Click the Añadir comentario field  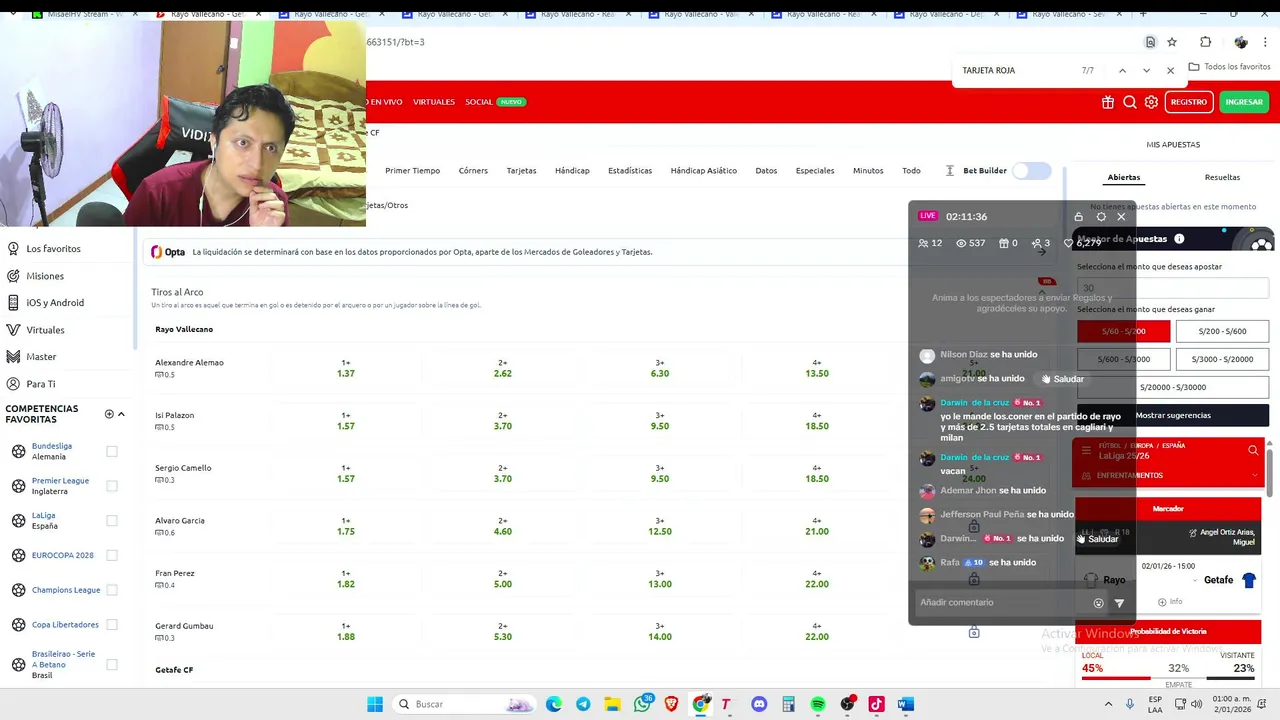tap(1003, 603)
